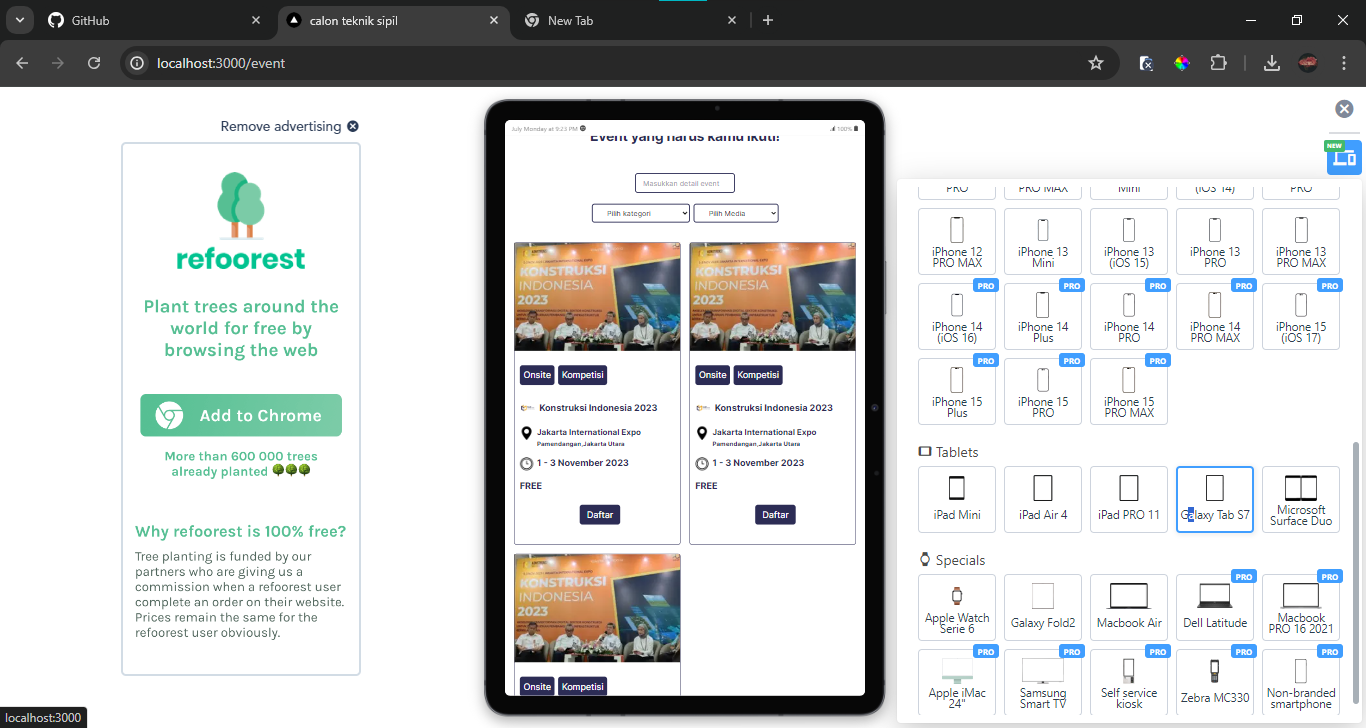Pick the iPhone 13 PRO device
Image resolution: width=1366 pixels, height=728 pixels.
point(1215,241)
